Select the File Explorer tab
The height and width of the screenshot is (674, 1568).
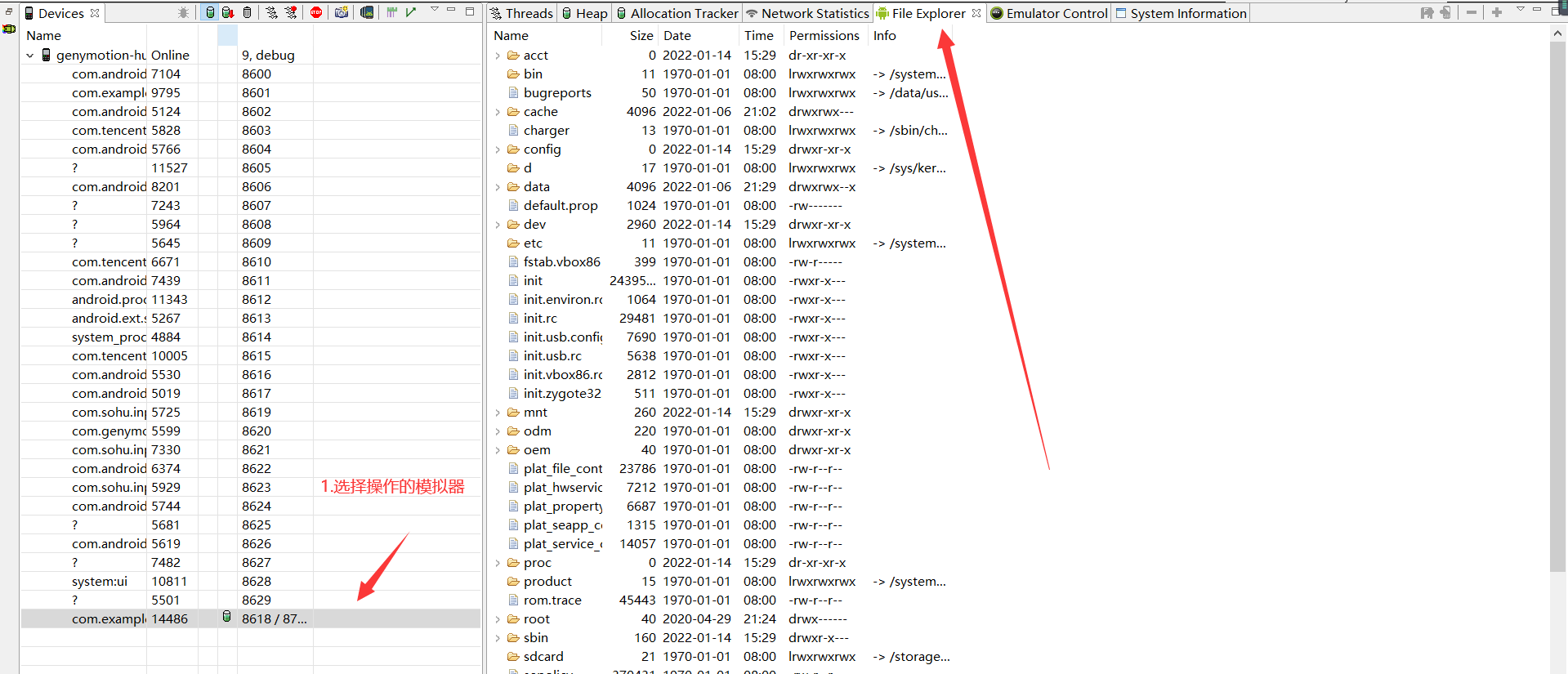click(x=928, y=13)
